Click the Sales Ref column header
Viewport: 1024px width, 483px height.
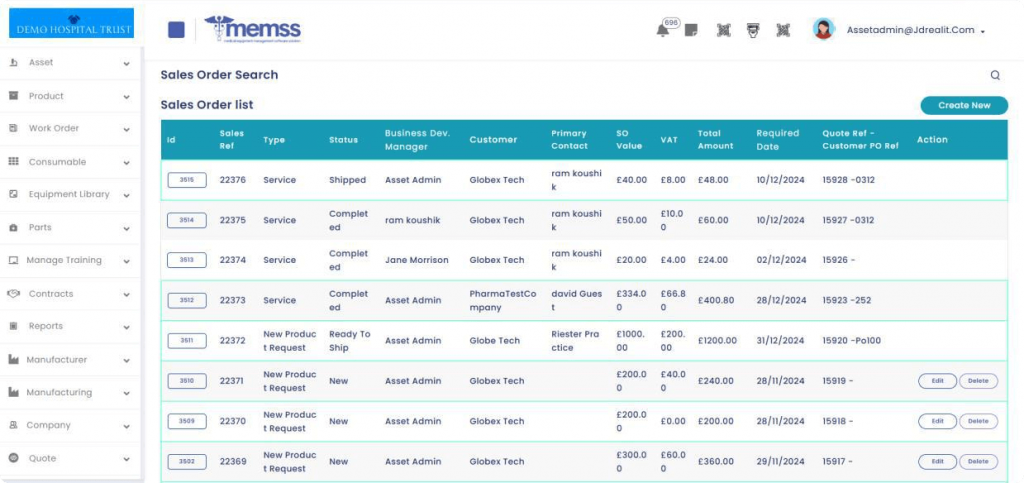[x=232, y=140]
